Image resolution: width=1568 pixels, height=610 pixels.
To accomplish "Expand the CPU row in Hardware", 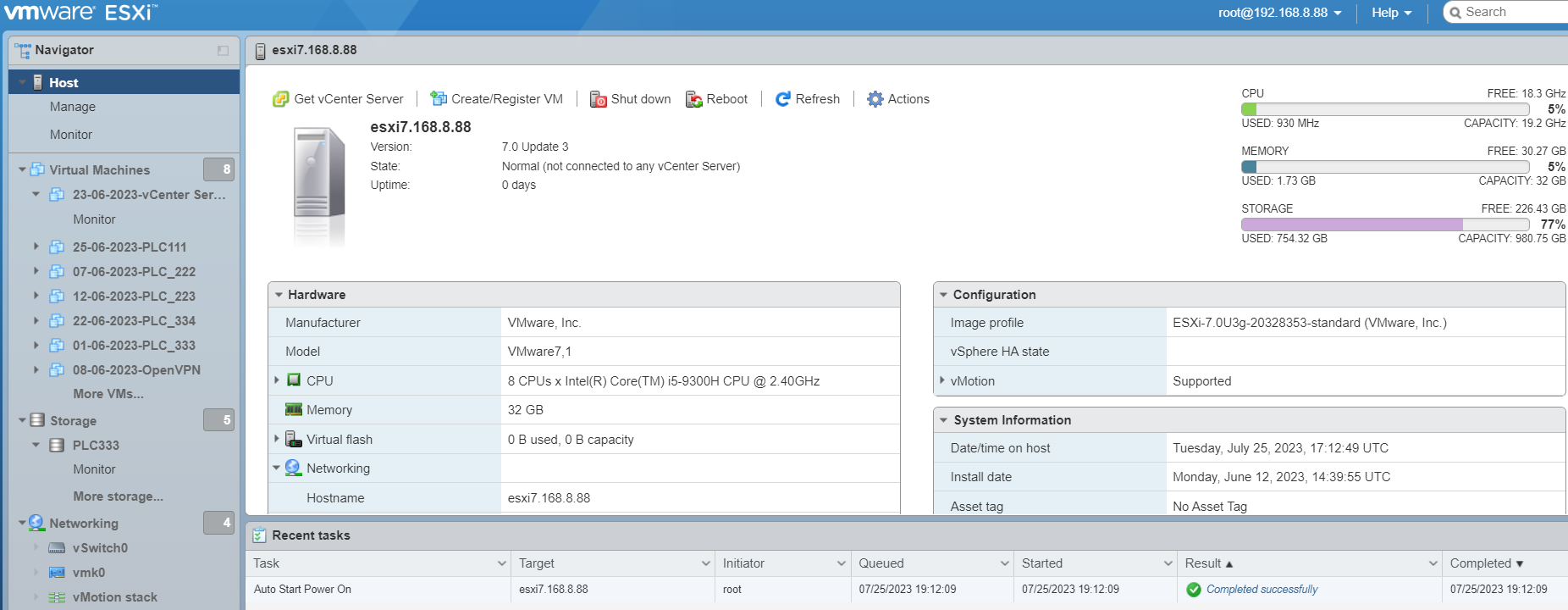I will [x=277, y=380].
